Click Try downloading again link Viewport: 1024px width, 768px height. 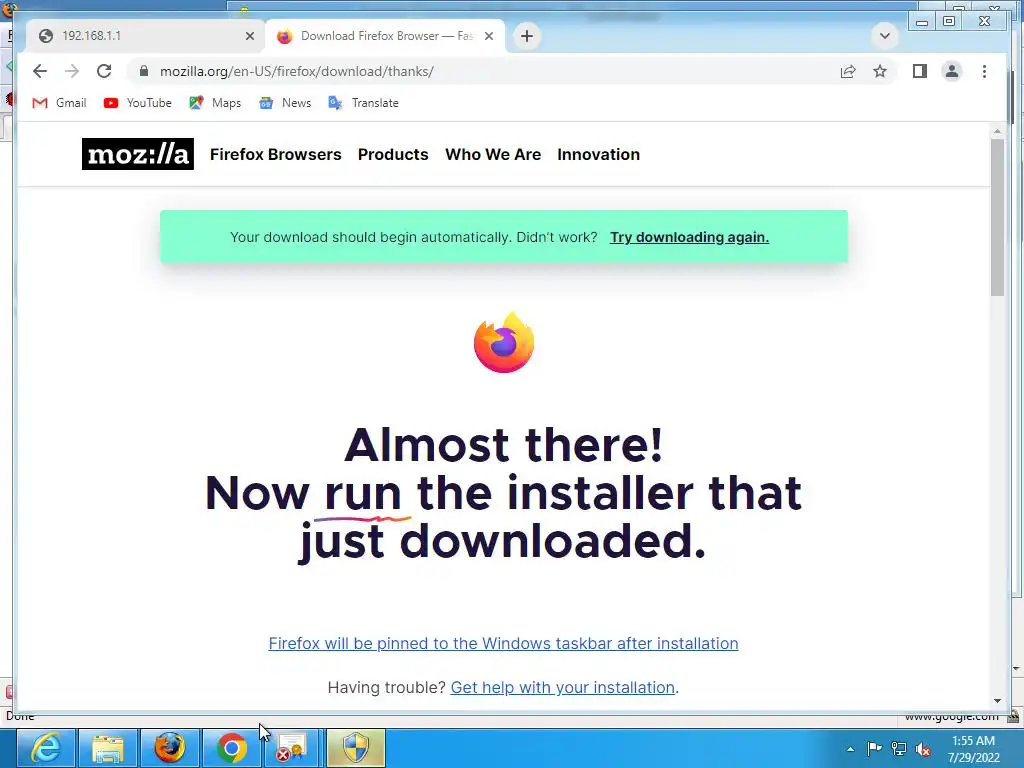point(689,237)
